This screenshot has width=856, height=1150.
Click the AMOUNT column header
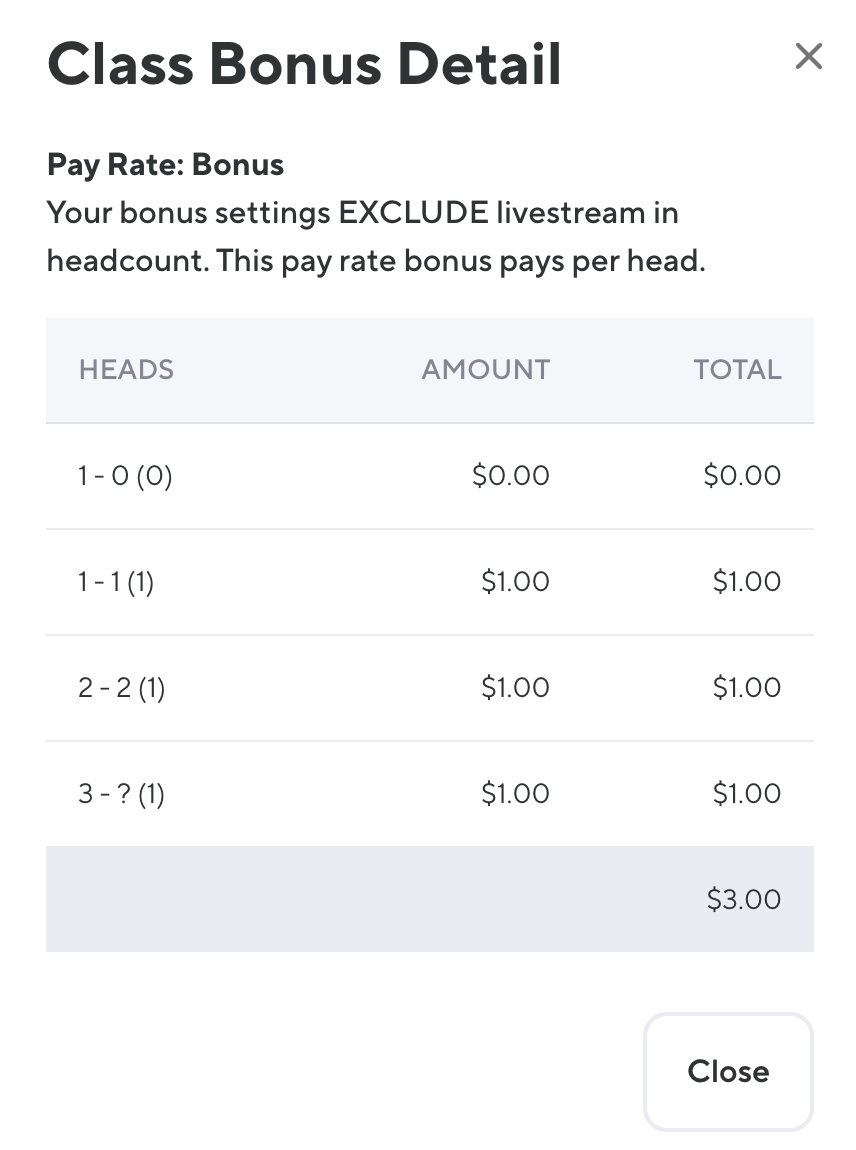pos(485,370)
